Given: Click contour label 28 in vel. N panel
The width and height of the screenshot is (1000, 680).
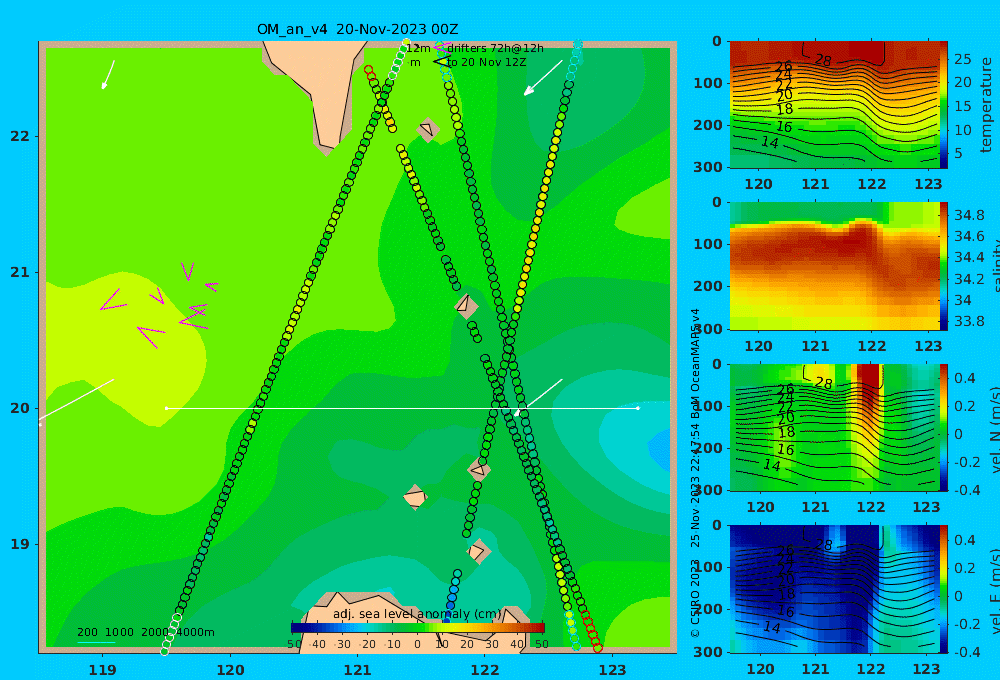Looking at the screenshot, I should click(x=823, y=383).
